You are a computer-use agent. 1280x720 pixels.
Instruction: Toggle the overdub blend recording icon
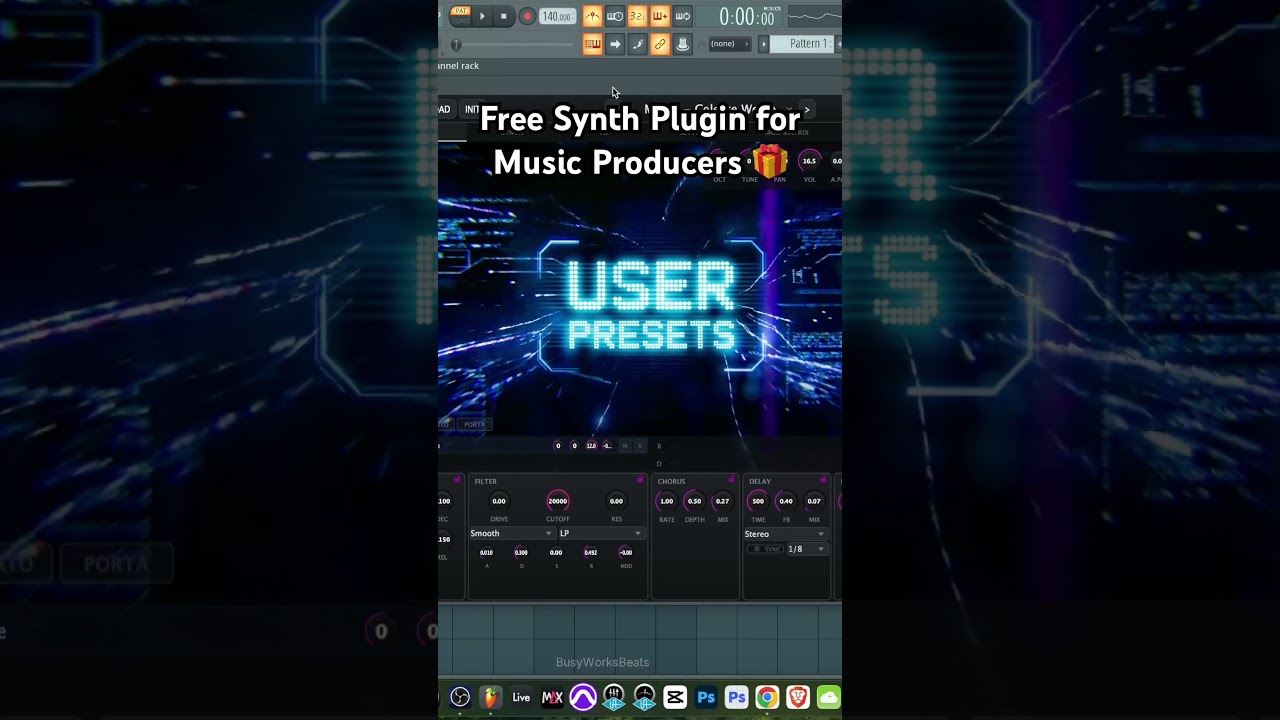(x=660, y=16)
